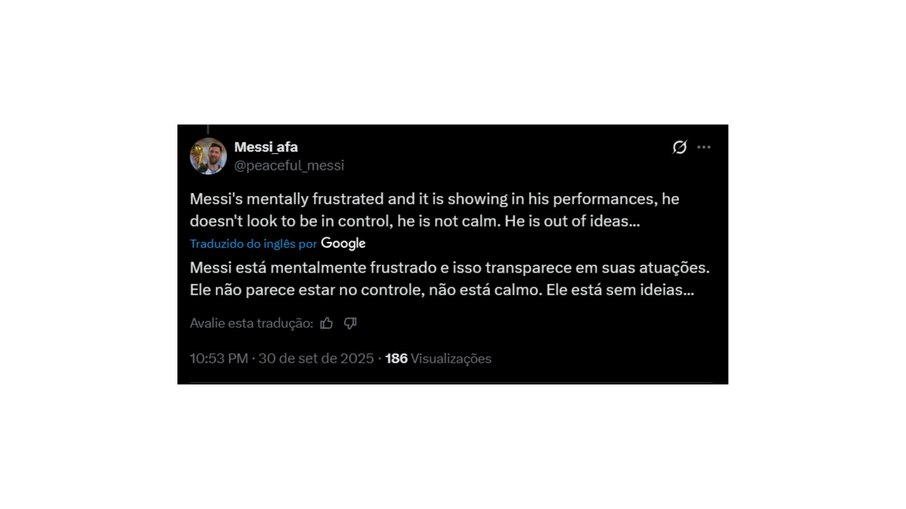Click the word "Google" after the translation credit
Viewport: 906px width, 509px height.
pos(343,243)
